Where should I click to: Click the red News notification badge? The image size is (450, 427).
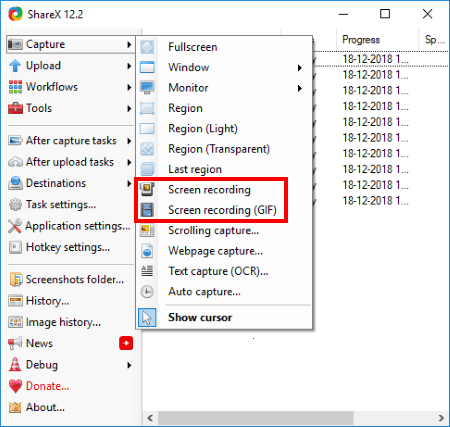pos(126,343)
